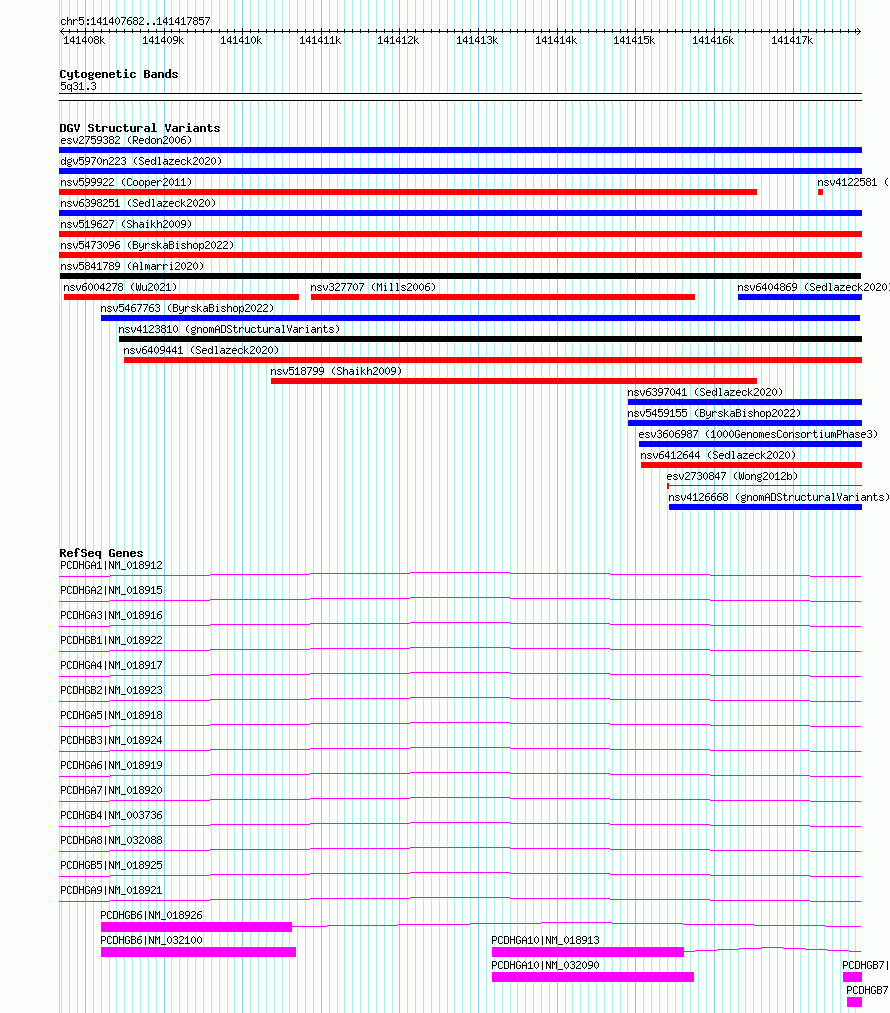Click the esv2759382 (Redon2006) variant label
Viewport: 890px width, 1013px height.
[126, 140]
